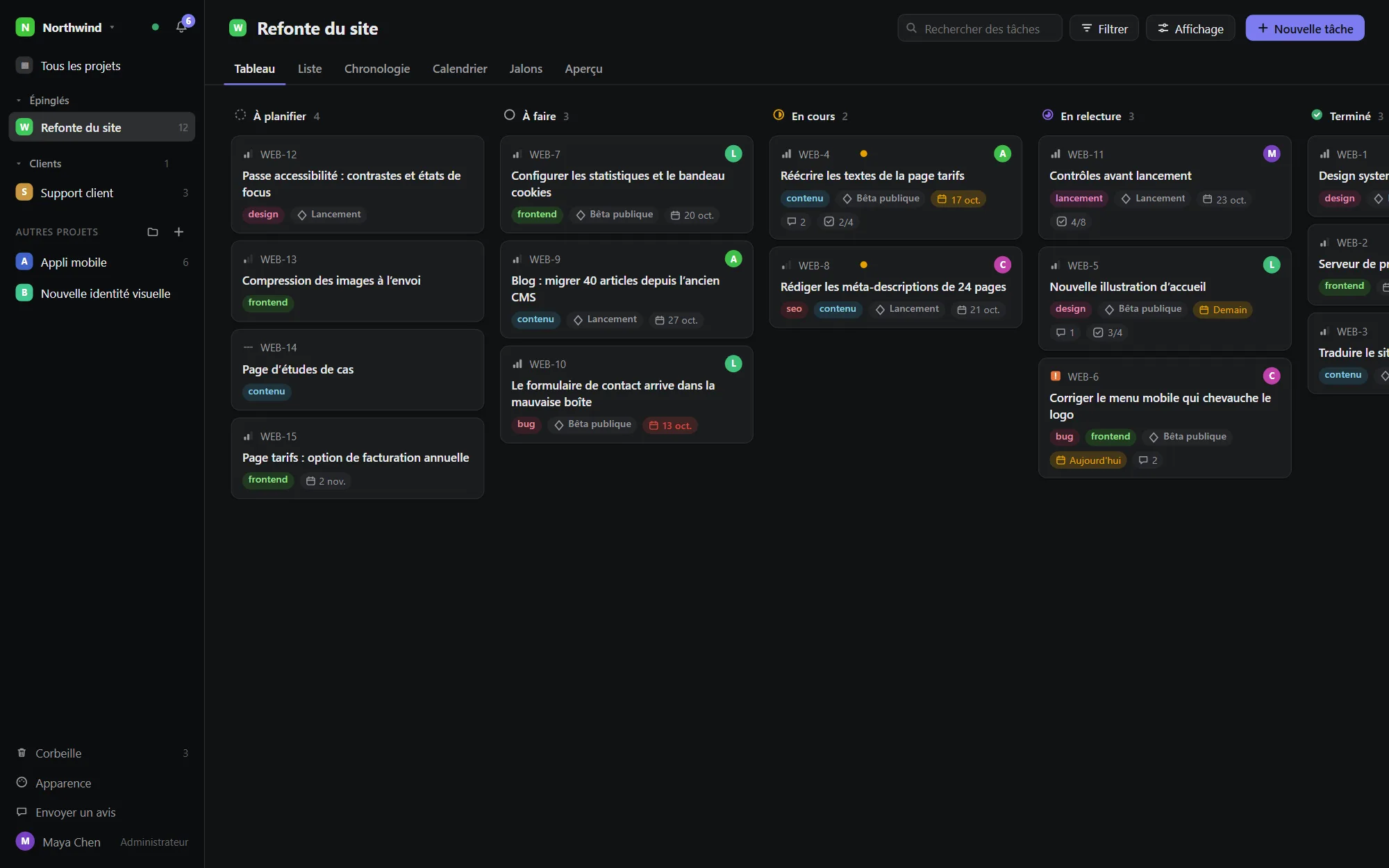Viewport: 1389px width, 868px height.
Task: Click the assignee avatar on WEB-11 card
Action: [x=1272, y=154]
